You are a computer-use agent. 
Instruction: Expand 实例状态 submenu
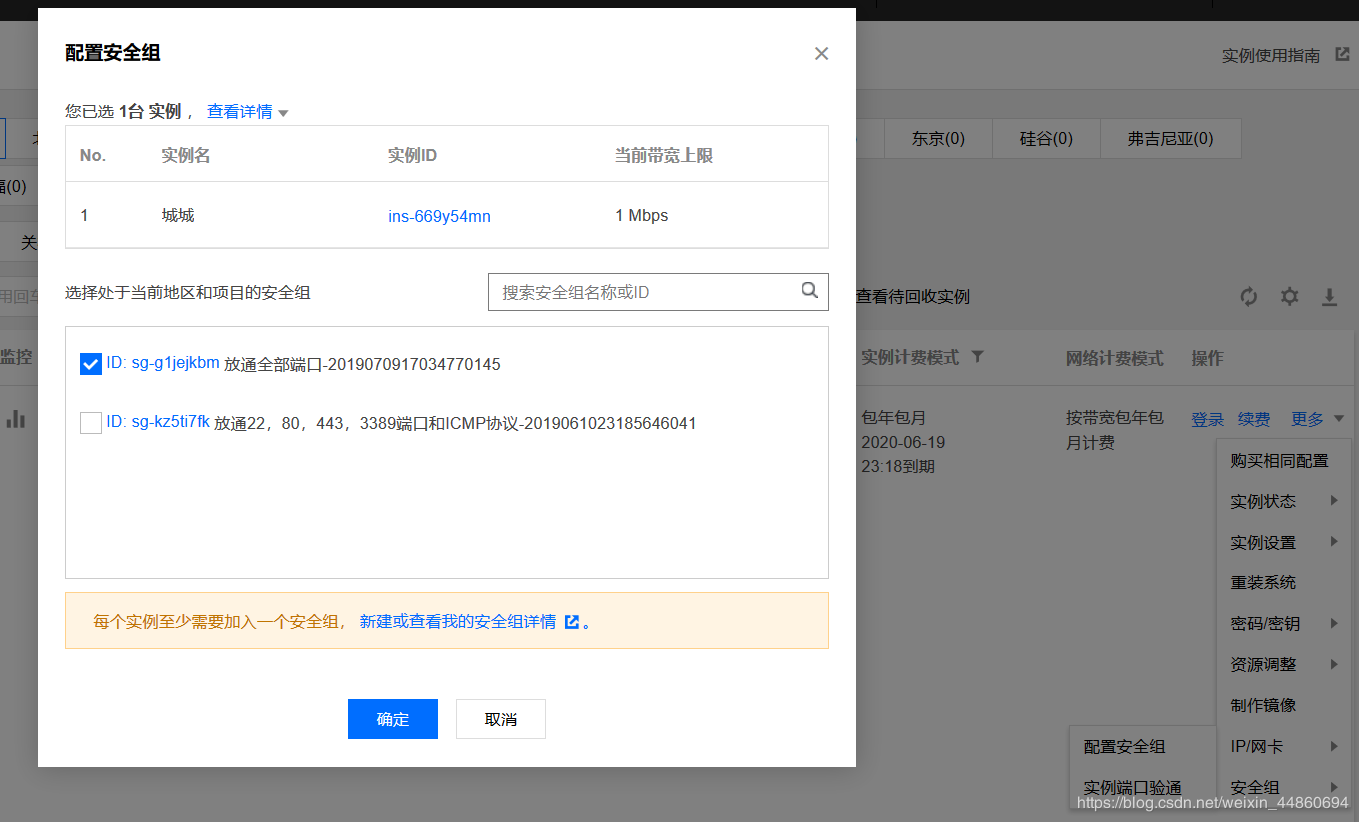pyautogui.click(x=1284, y=501)
